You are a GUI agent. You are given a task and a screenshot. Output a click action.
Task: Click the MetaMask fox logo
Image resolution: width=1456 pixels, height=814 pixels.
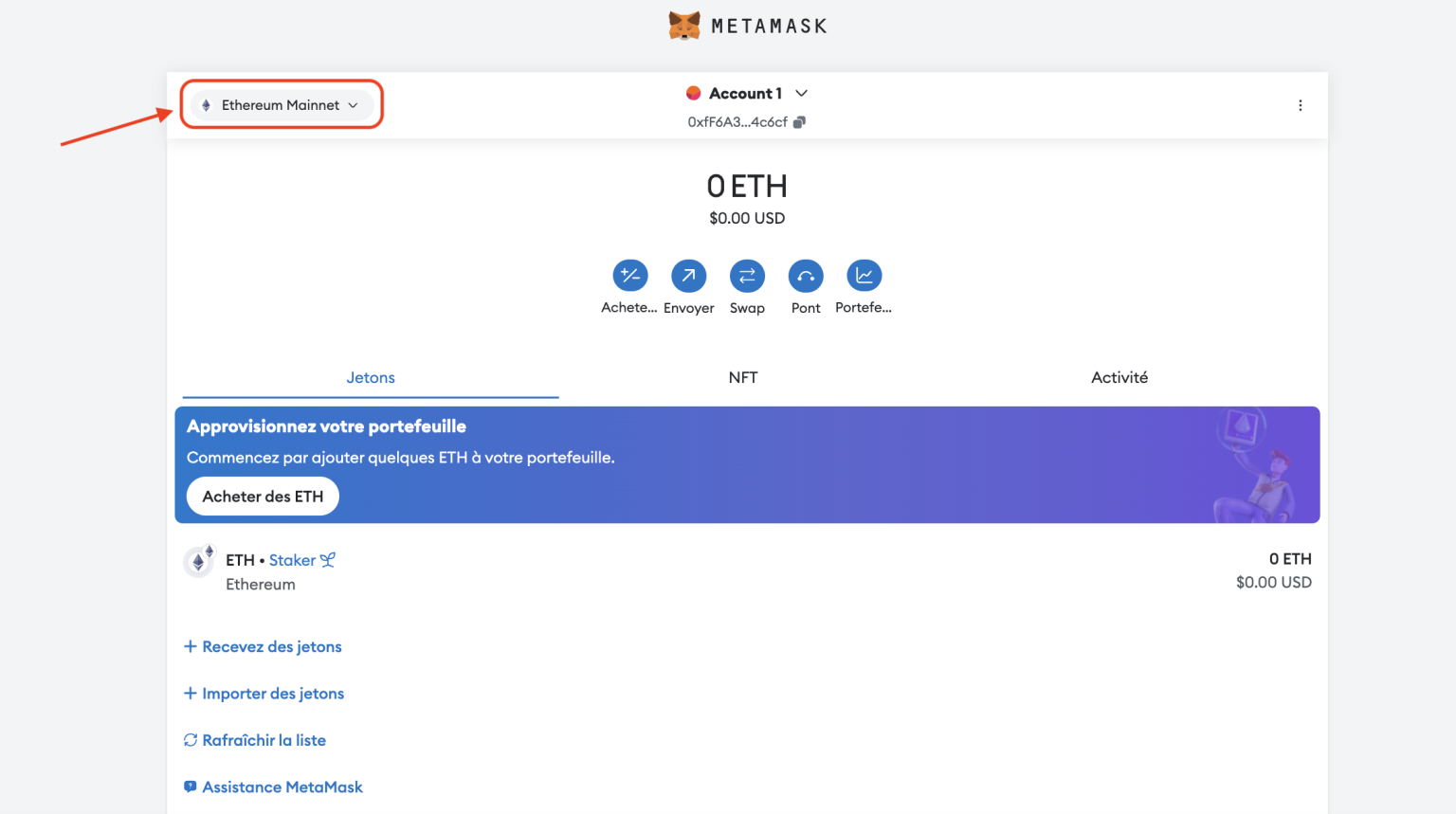tap(684, 26)
